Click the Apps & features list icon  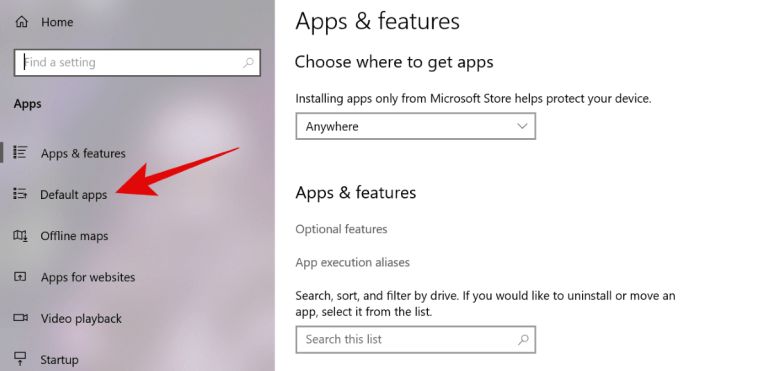pyautogui.click(x=21, y=153)
